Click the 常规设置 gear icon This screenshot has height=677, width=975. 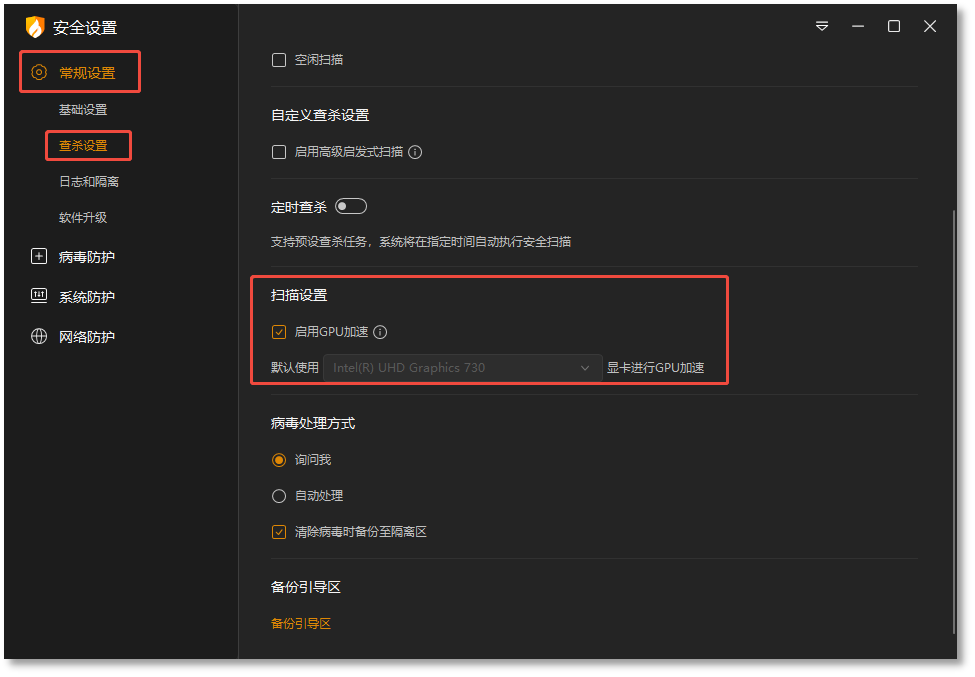[39, 72]
